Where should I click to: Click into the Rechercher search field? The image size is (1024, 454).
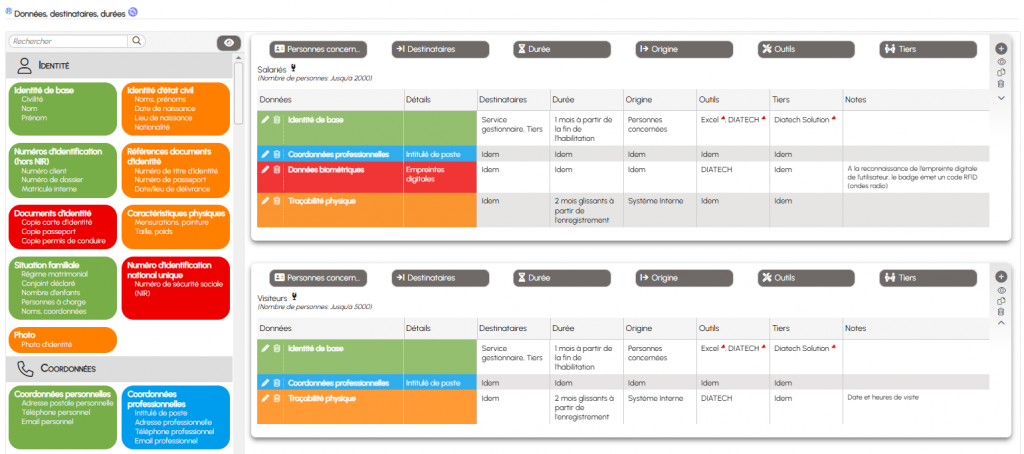[x=68, y=42]
